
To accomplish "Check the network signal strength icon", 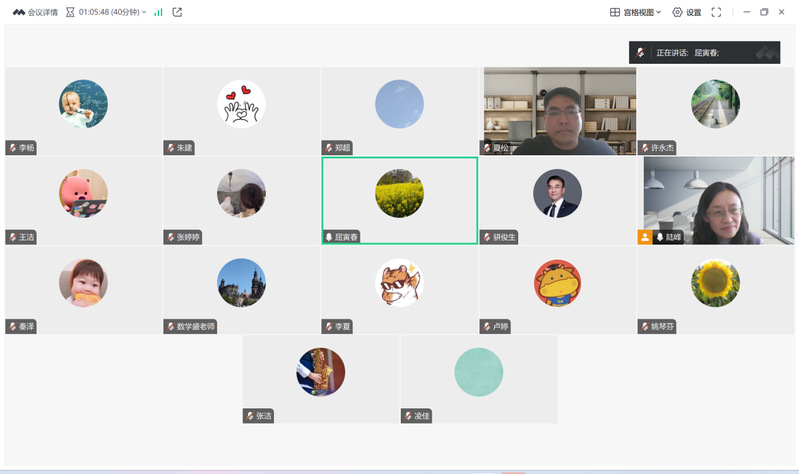I will click(x=158, y=12).
